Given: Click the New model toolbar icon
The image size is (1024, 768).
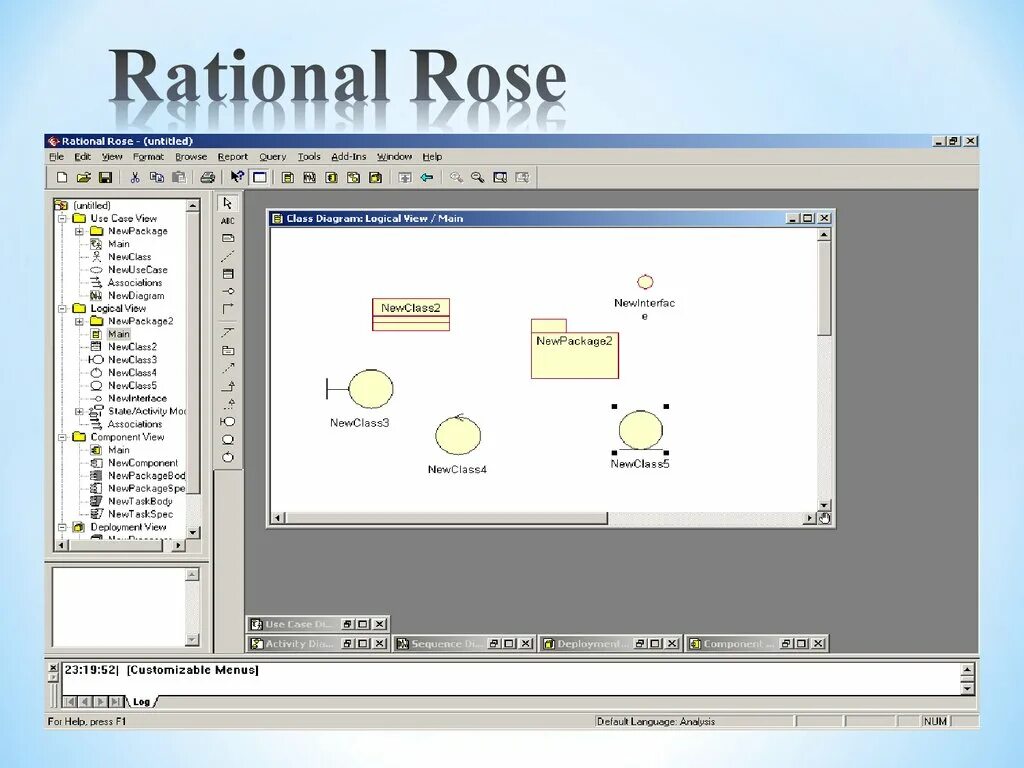Looking at the screenshot, I should coord(62,177).
